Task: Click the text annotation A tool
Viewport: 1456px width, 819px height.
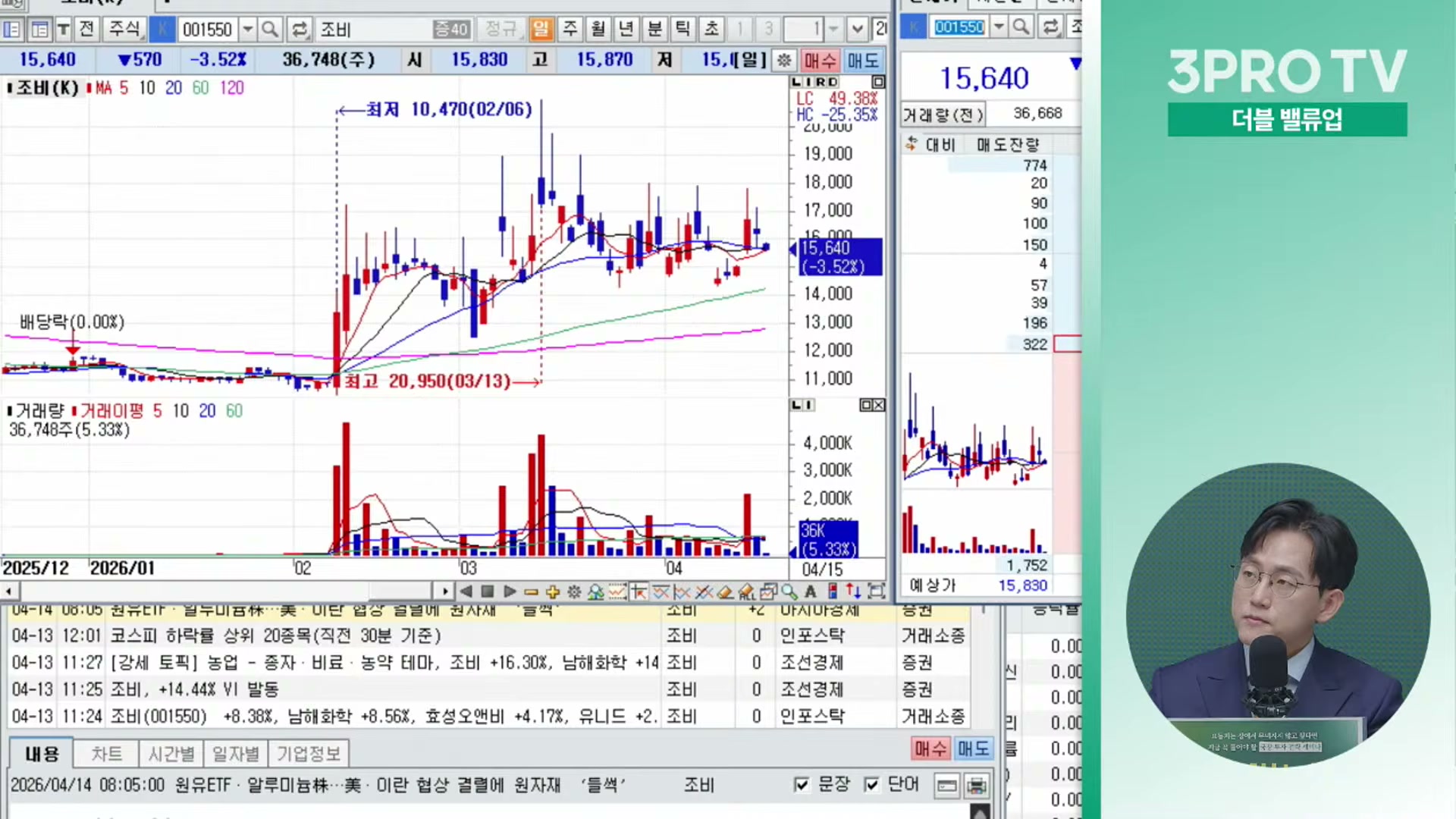Action: (811, 591)
